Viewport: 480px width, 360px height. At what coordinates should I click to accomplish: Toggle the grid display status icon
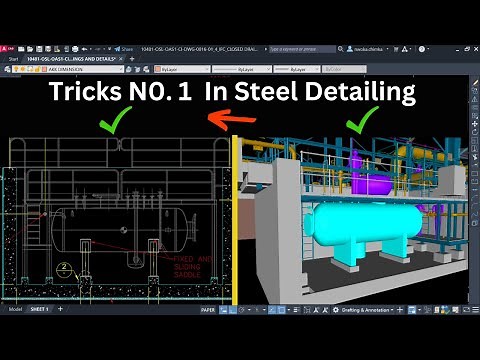coord(223,310)
